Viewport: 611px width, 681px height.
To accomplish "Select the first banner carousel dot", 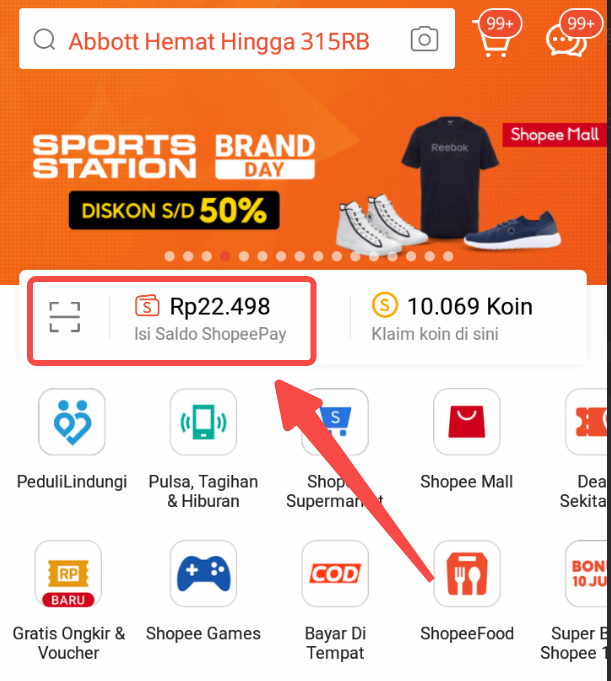I will click(170, 256).
